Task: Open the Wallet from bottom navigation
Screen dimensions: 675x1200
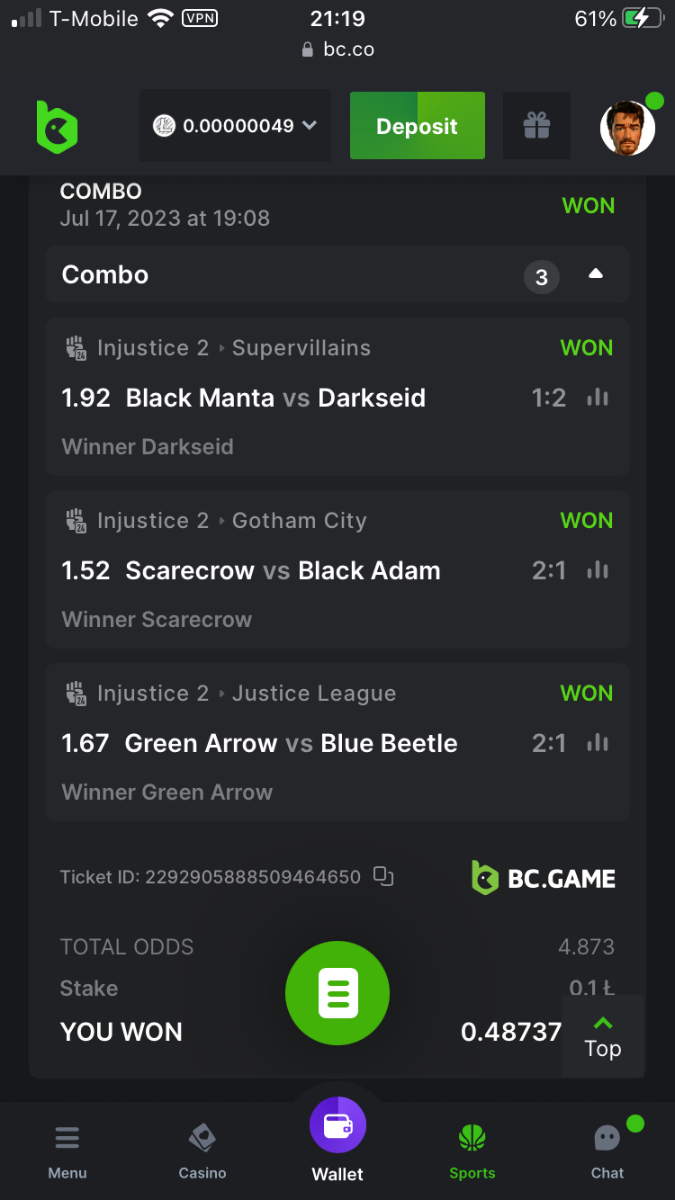Action: (338, 1141)
